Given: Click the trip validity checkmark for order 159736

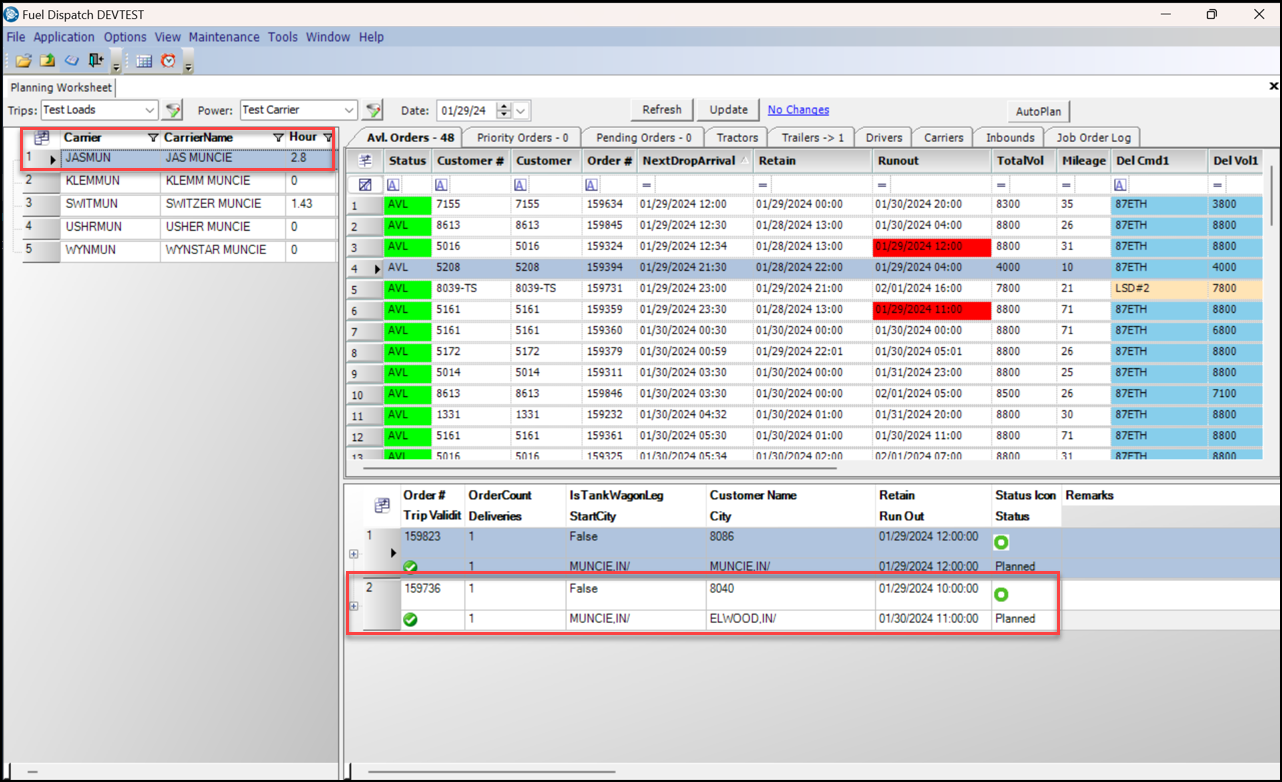Looking at the screenshot, I should tap(410, 619).
